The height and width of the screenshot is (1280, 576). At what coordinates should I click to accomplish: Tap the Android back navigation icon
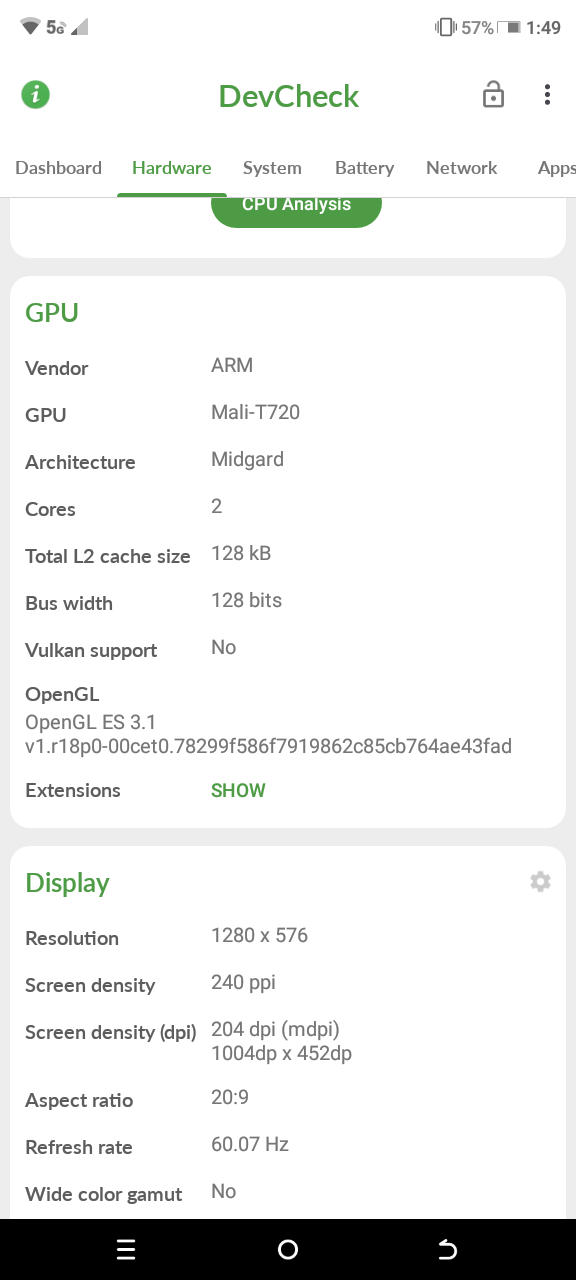click(448, 1249)
